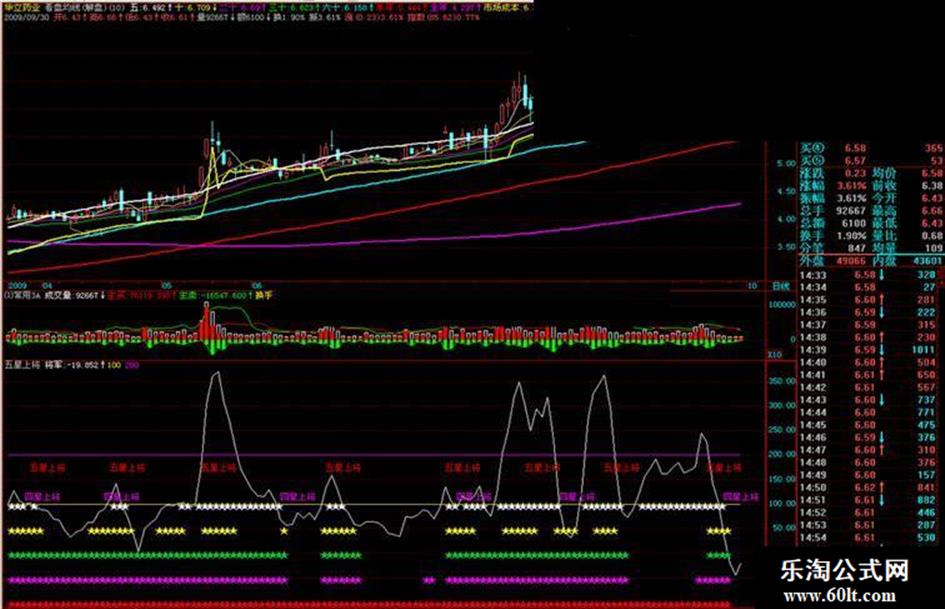Select the 14:41 tick row
945x609 pixels.
click(x=868, y=375)
